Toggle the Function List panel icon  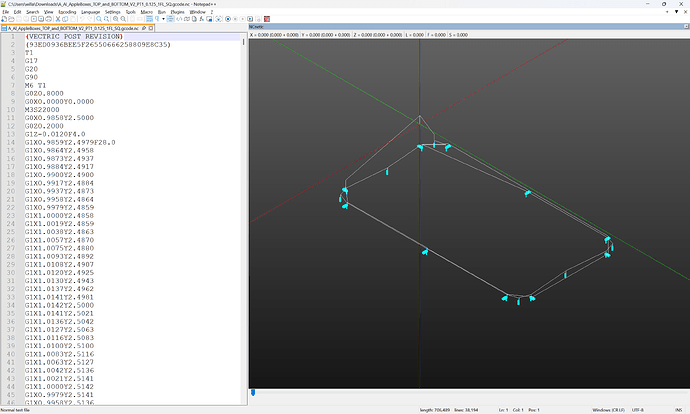201,19
